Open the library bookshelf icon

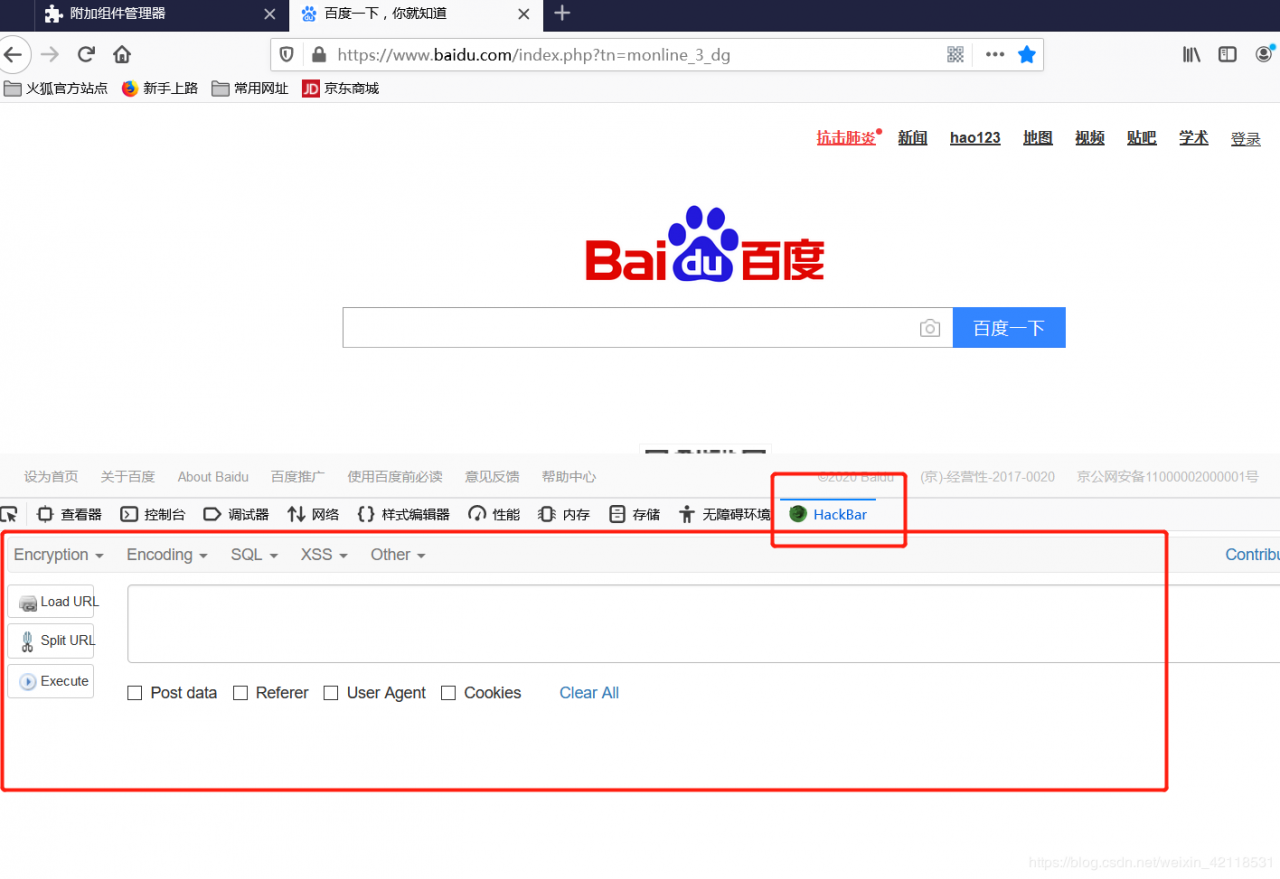coord(1191,55)
